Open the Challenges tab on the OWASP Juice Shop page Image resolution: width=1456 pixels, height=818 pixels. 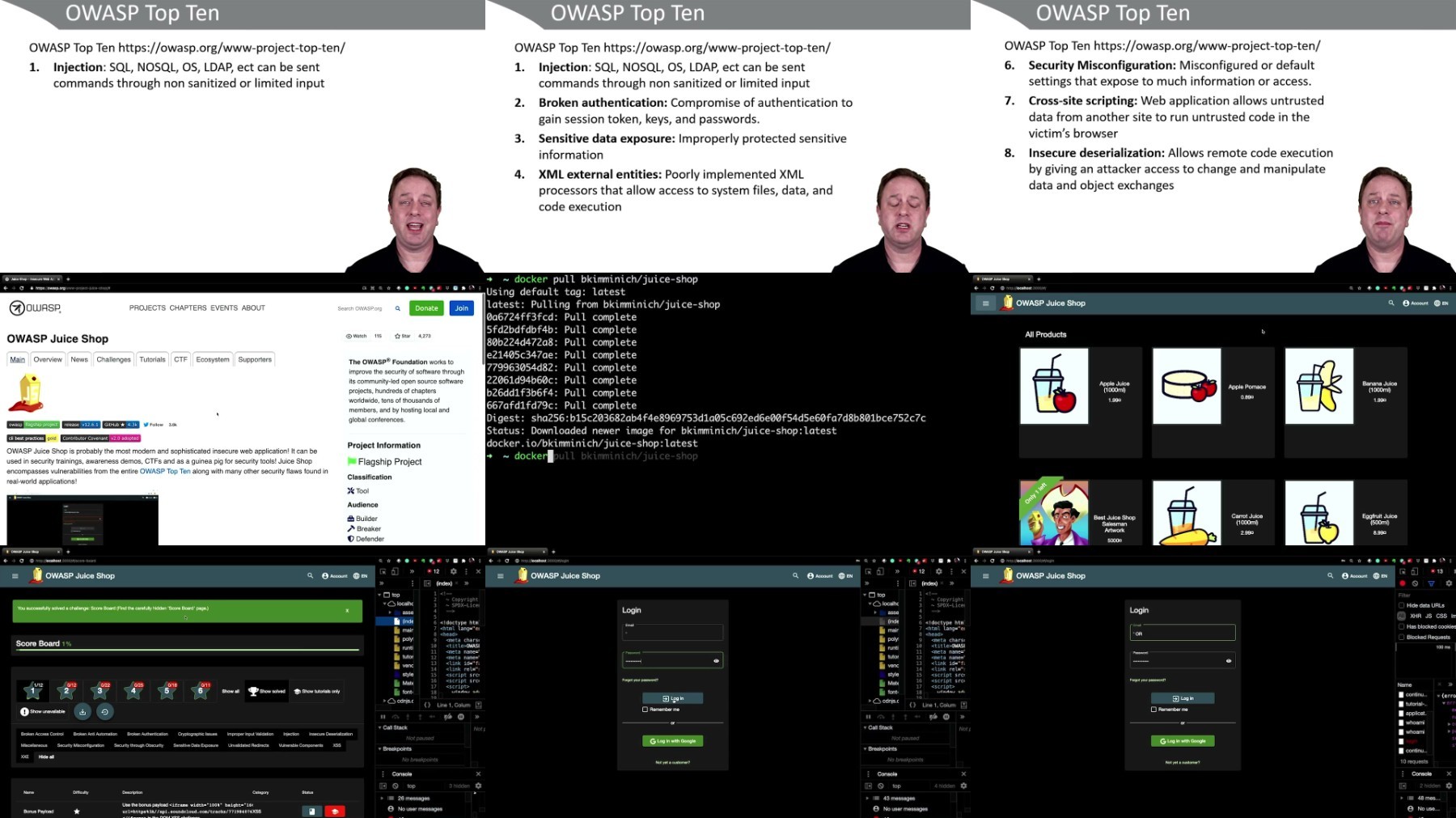click(x=113, y=359)
